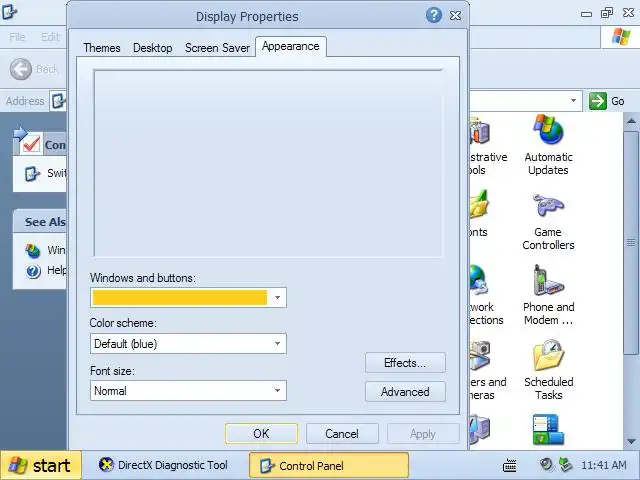Click the Switch view icon in sidebar
This screenshot has height=480, width=640.
pos(32,173)
